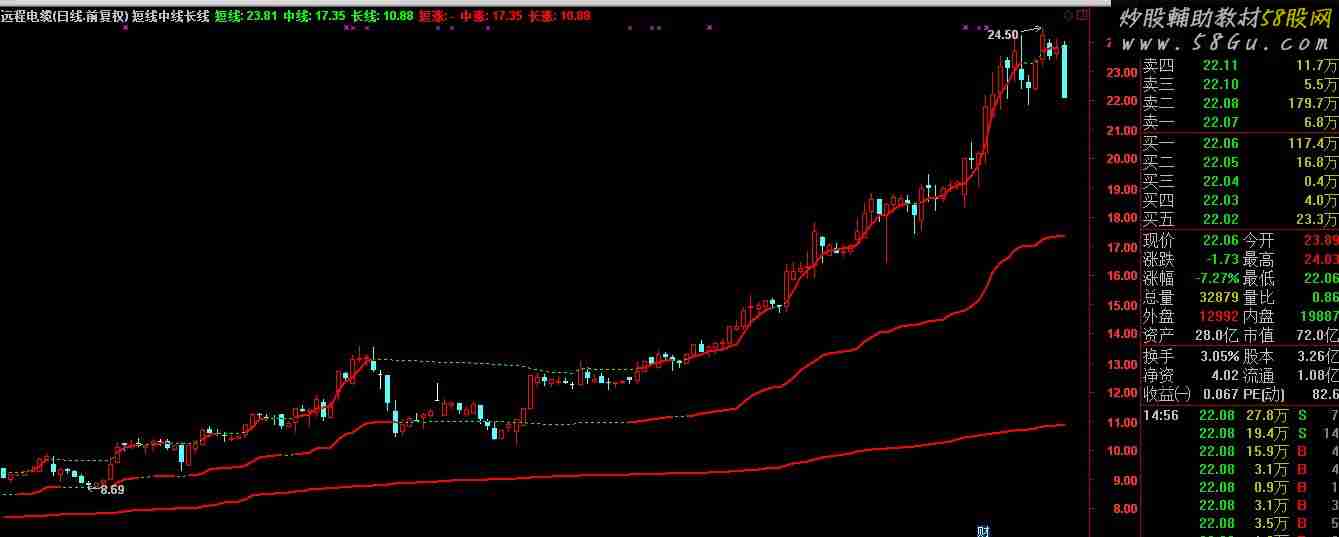1339x537 pixels.
Task: Click the 最低 low price label
Action: click(1259, 278)
